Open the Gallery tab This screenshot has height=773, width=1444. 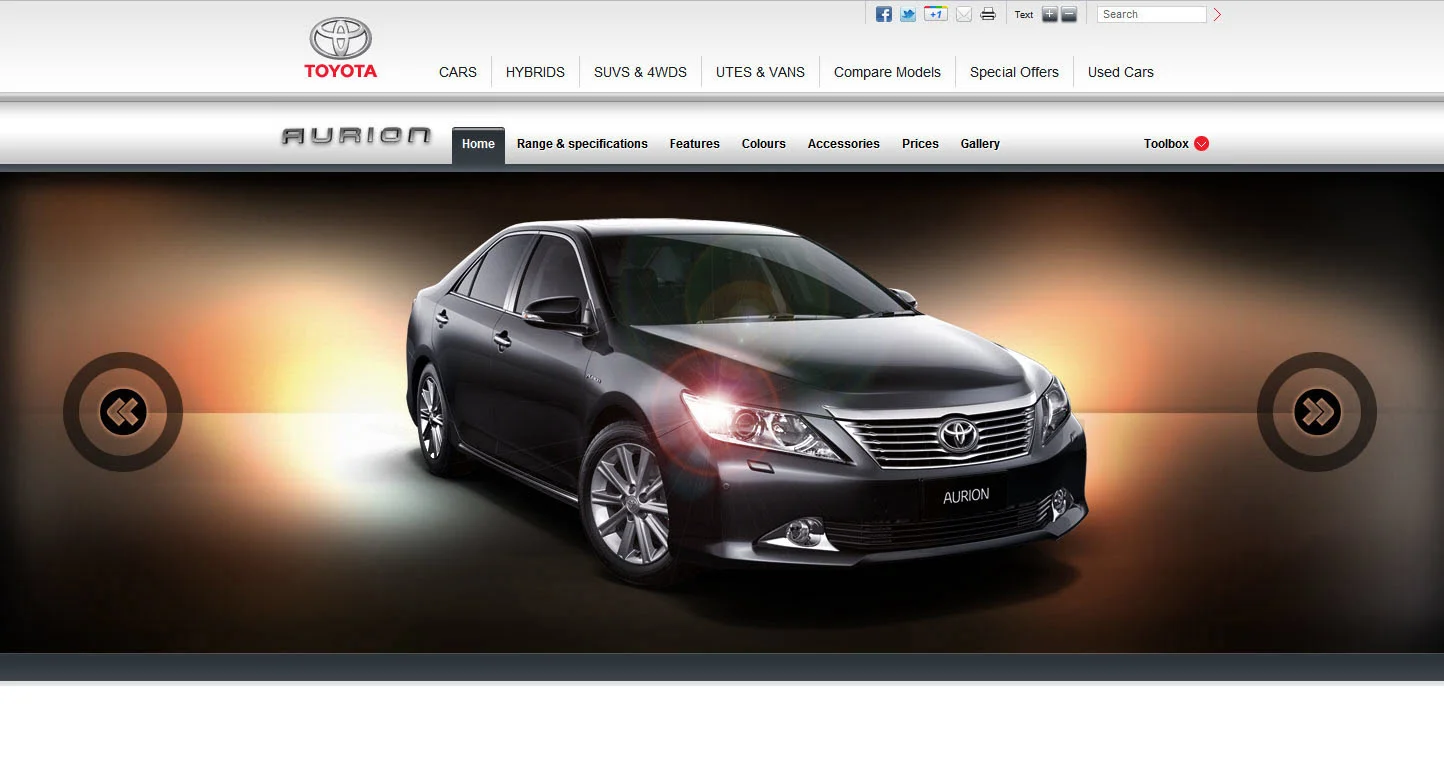[980, 144]
